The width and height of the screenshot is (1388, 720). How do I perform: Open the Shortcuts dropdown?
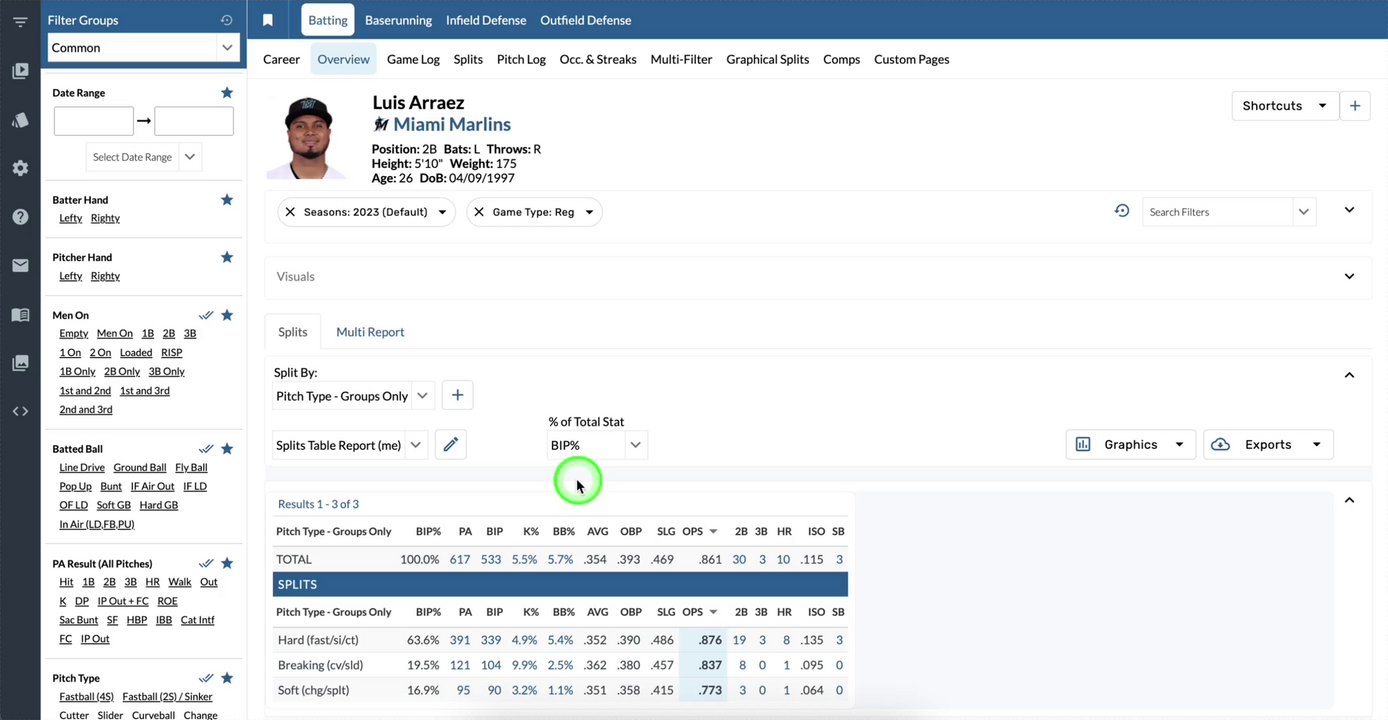point(1285,106)
